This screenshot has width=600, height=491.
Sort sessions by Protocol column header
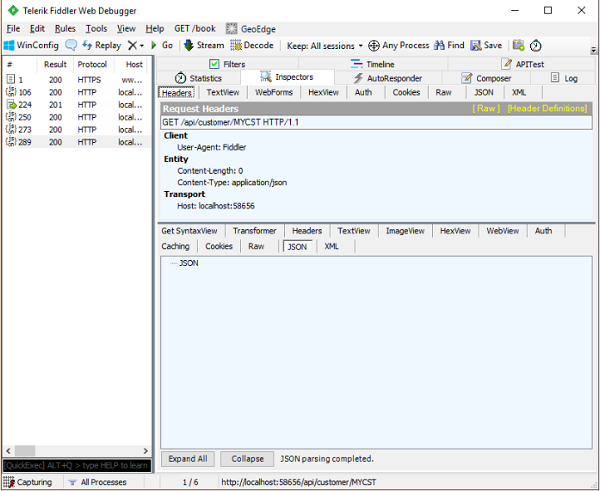coord(92,64)
